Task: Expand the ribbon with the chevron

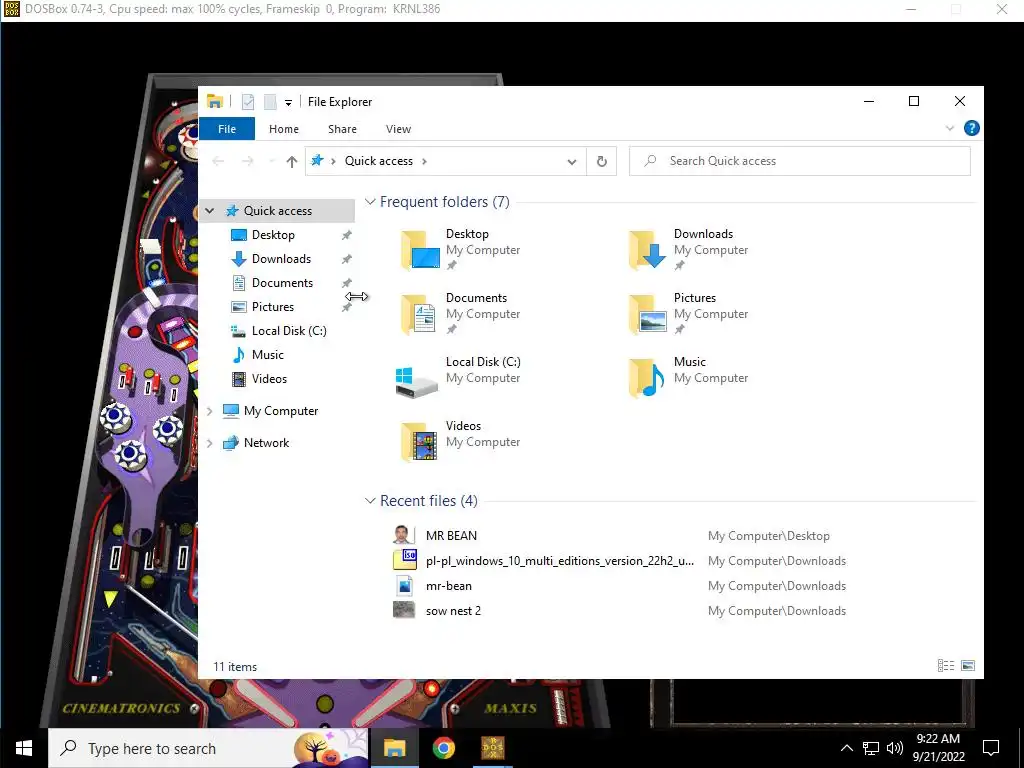Action: tap(950, 128)
